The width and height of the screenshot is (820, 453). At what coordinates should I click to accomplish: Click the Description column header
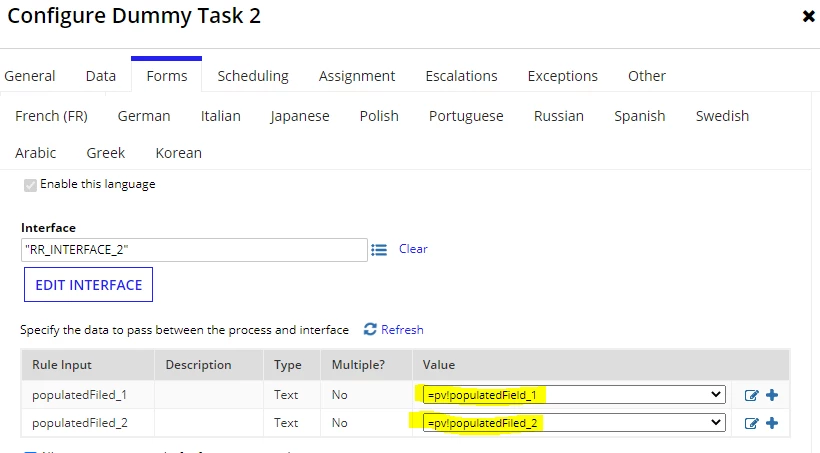209,365
